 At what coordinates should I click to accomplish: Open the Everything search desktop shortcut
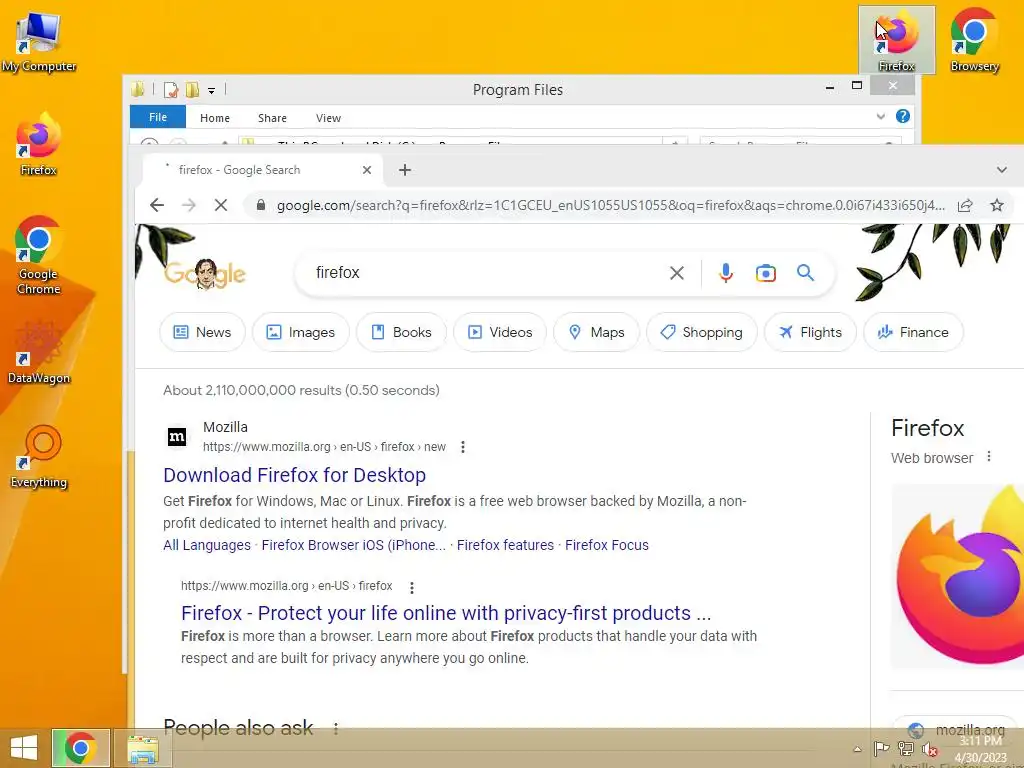click(x=39, y=457)
